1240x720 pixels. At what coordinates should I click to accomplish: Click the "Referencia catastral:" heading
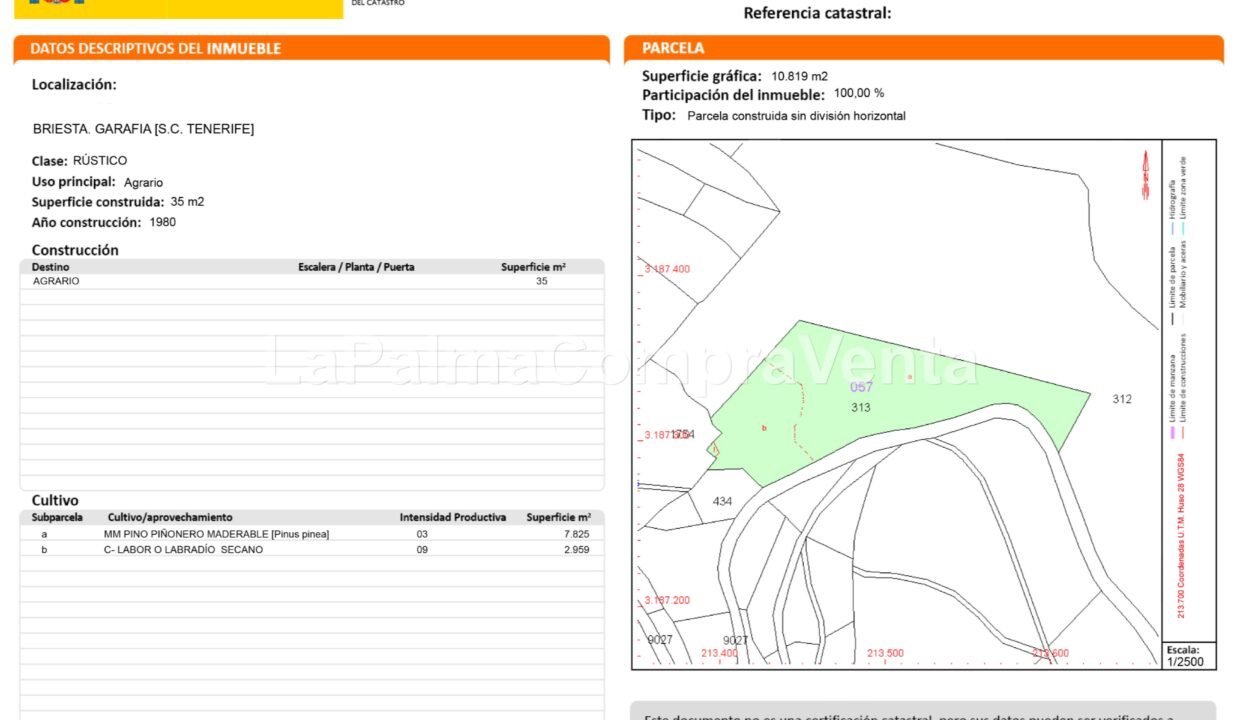(x=817, y=13)
